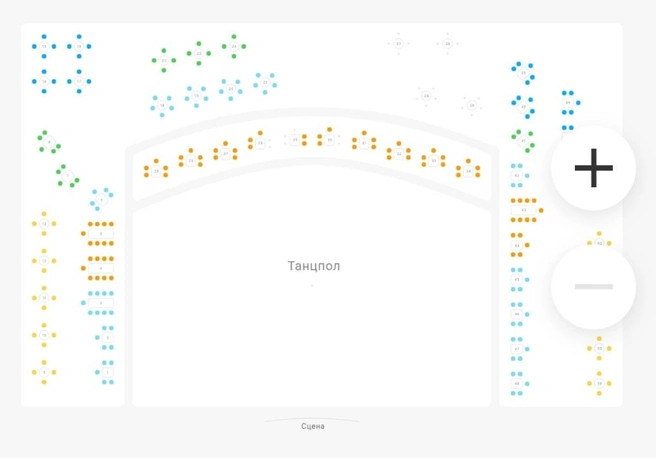The height and width of the screenshot is (458, 656).
Task: Choose orange table 31 in the arc
Action: coord(364,143)
